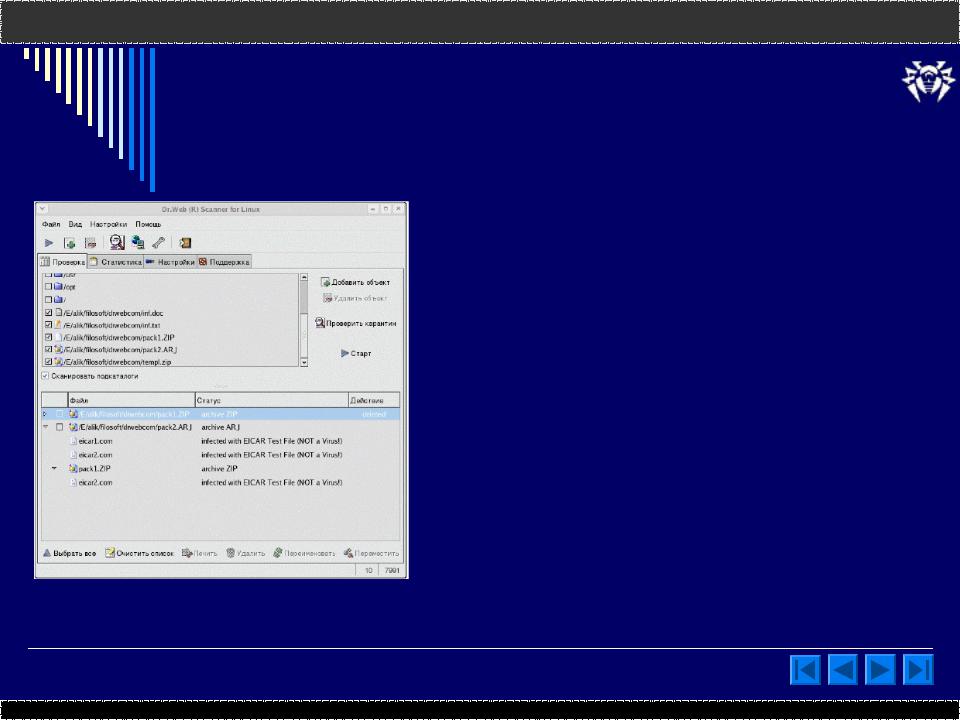Viewport: 960px width, 720px height.
Task: Click the Очистить список button
Action: point(140,553)
